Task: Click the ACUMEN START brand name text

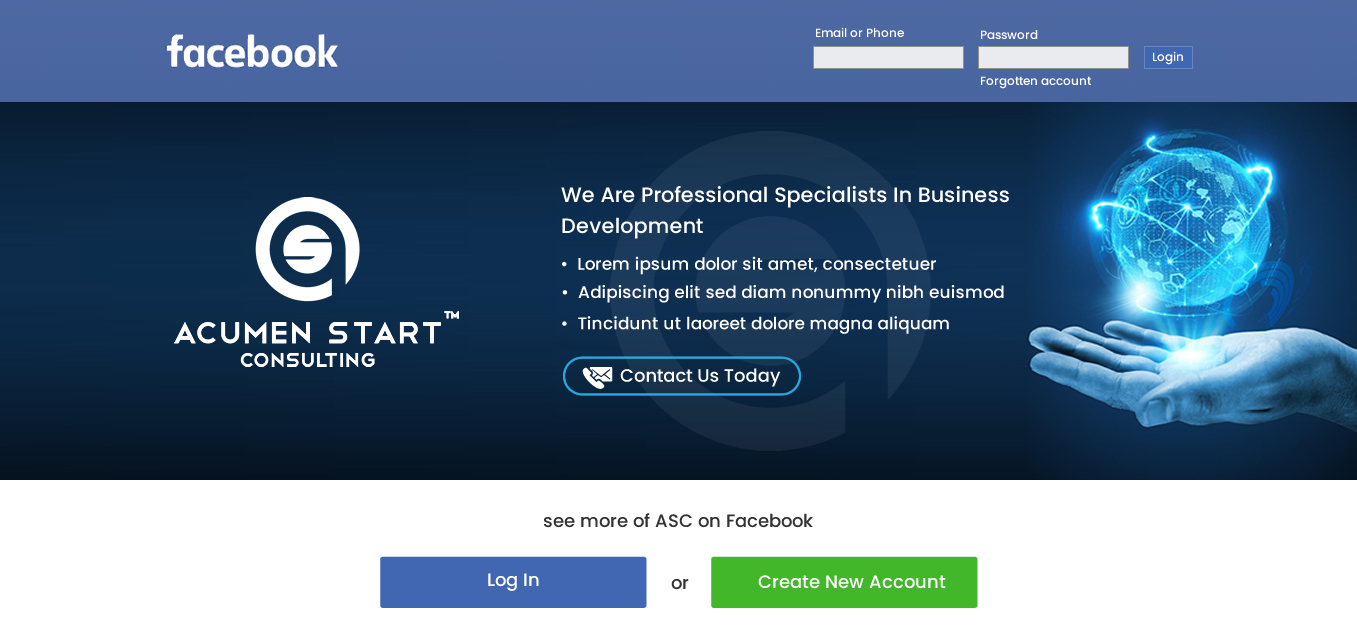Action: 308,332
